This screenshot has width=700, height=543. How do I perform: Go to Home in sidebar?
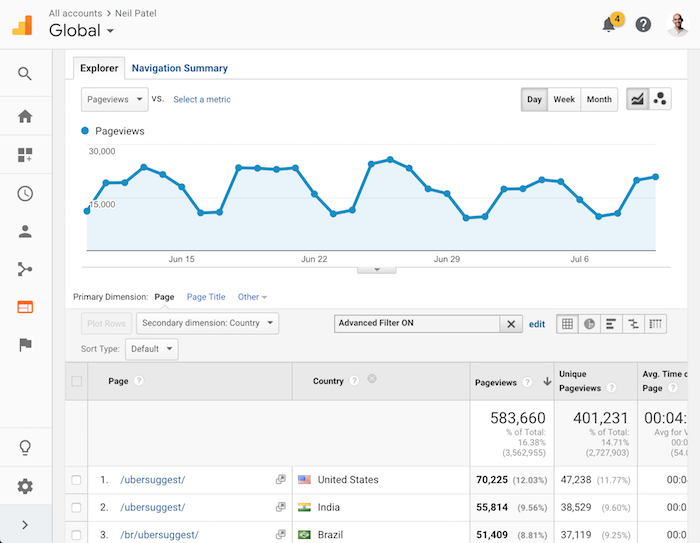click(x=25, y=116)
